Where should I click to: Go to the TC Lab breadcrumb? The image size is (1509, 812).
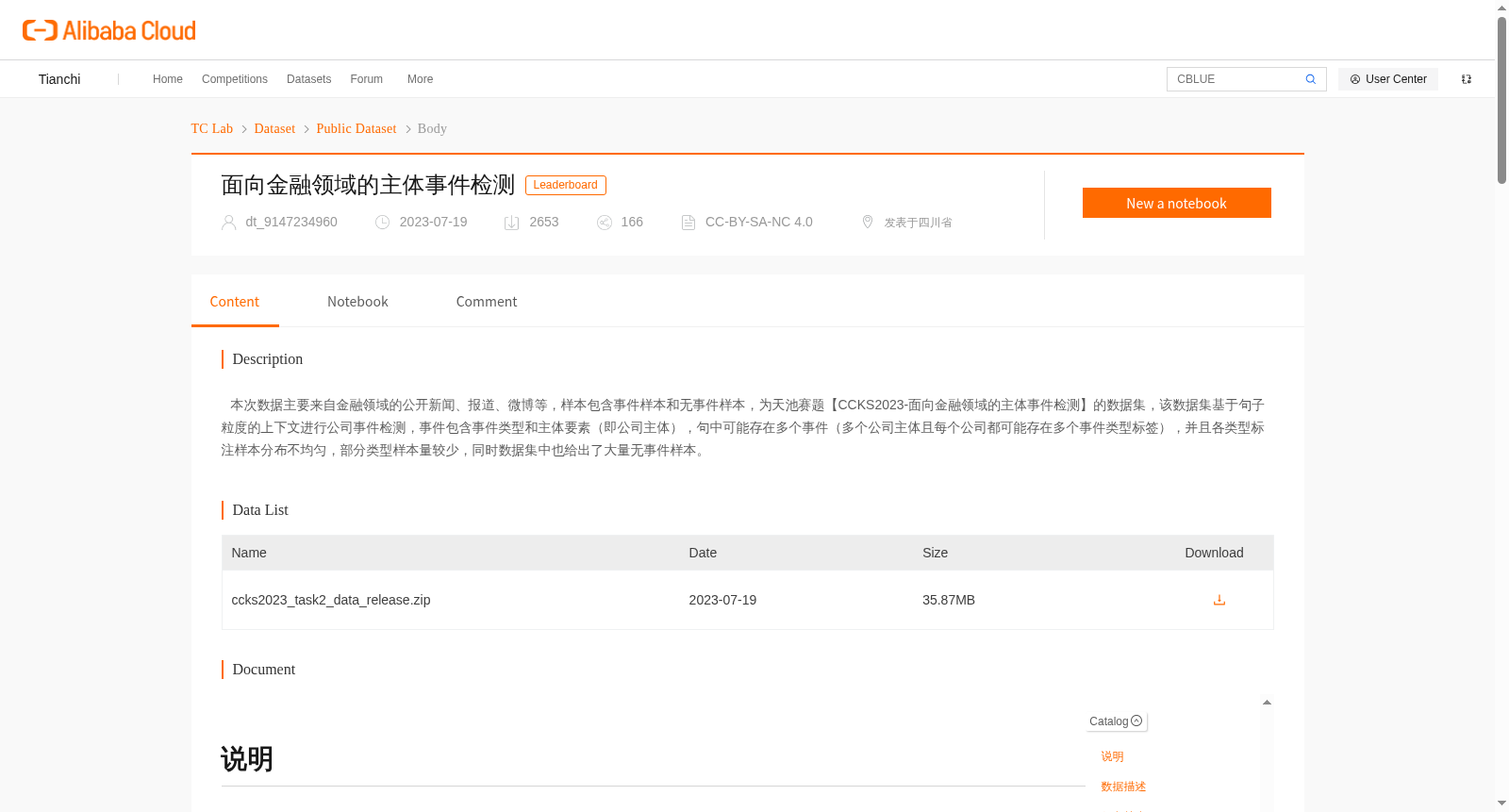(x=212, y=128)
